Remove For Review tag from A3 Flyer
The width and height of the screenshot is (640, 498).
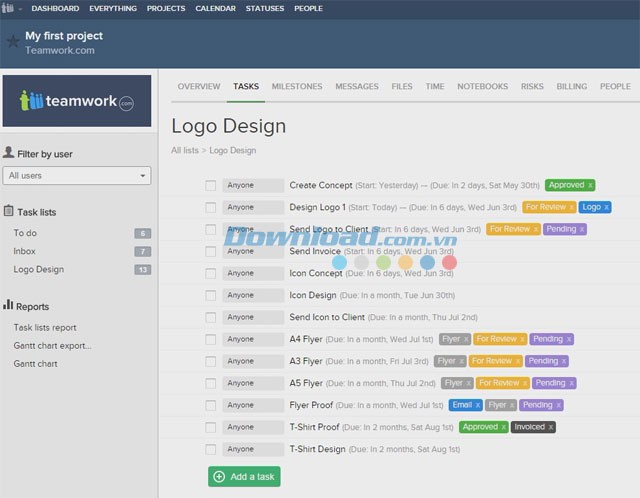pos(518,361)
